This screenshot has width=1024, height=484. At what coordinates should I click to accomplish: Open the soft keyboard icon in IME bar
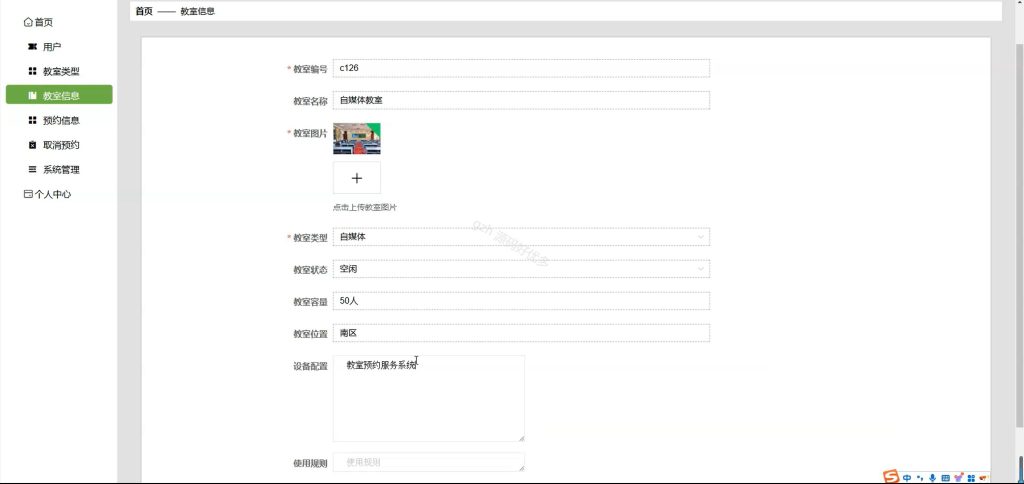pyautogui.click(x=945, y=478)
